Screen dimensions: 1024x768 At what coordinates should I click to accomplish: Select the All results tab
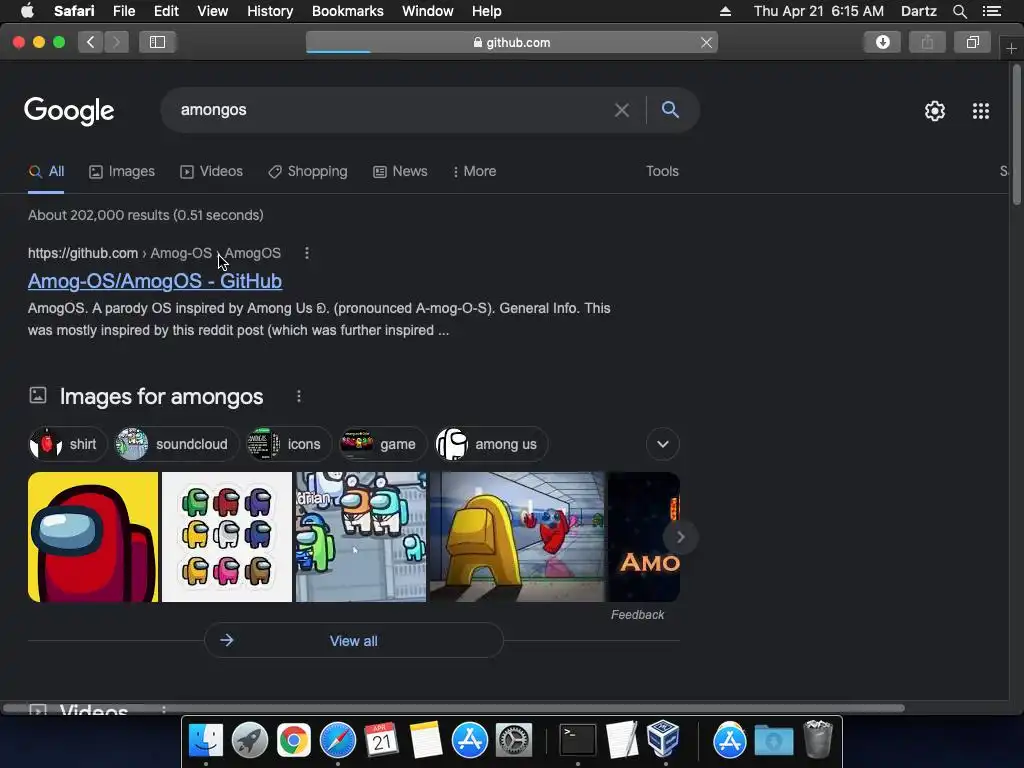tap(46, 171)
